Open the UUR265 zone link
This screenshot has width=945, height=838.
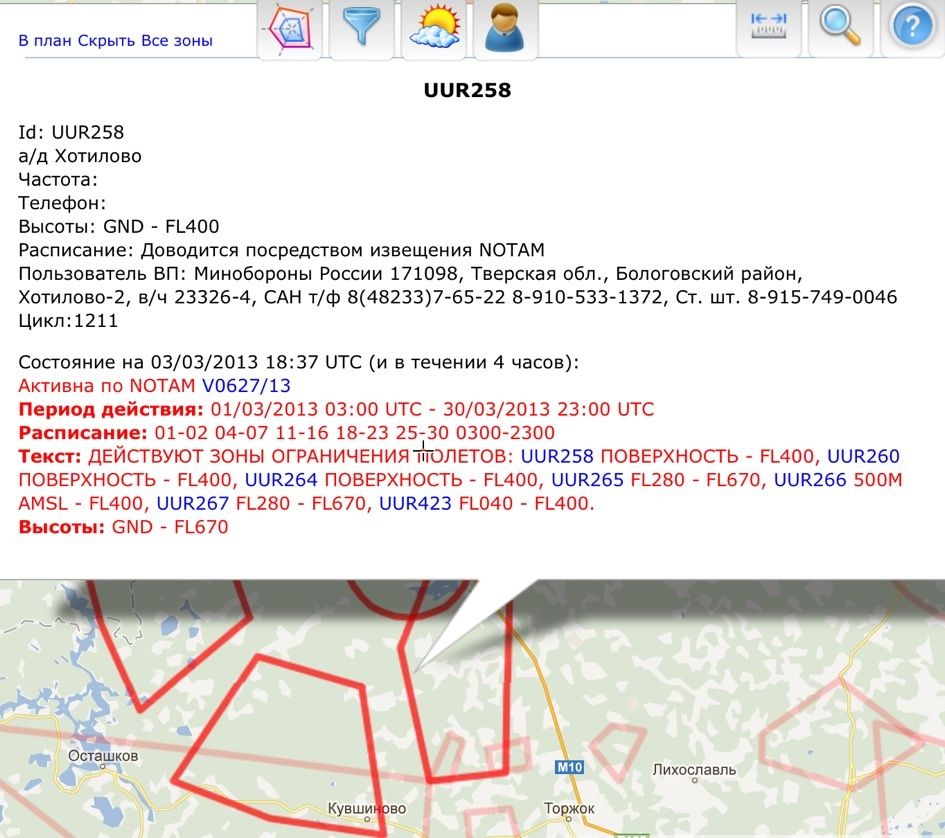click(x=588, y=480)
